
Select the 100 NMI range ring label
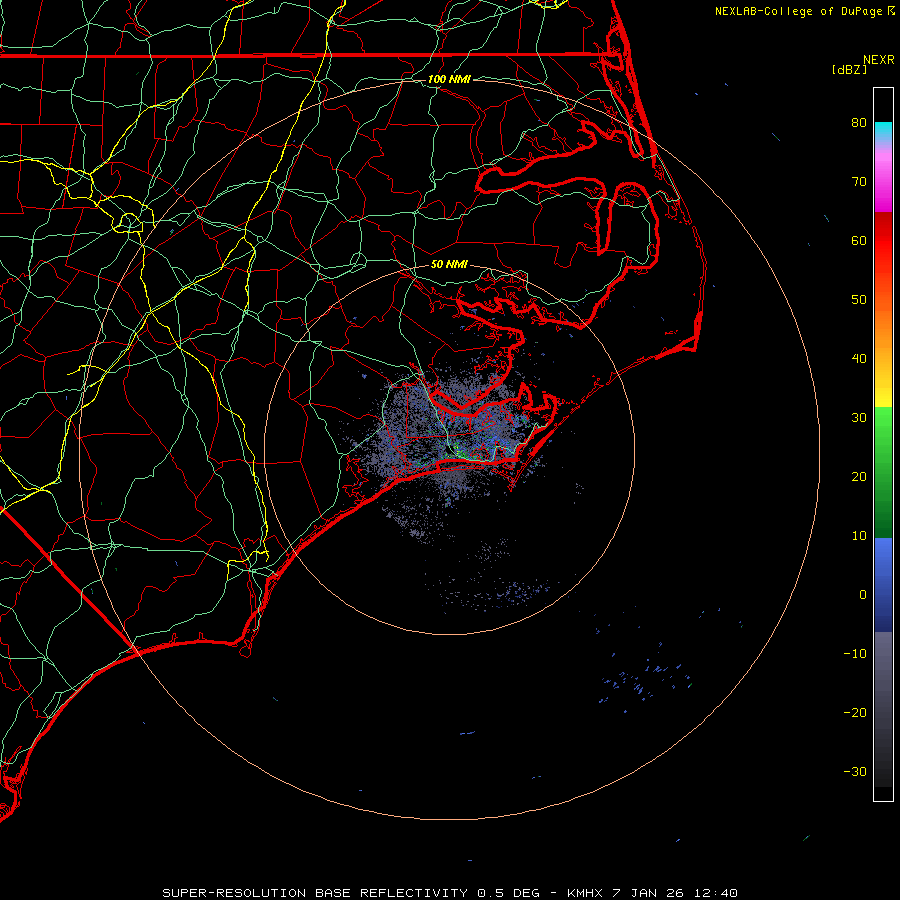pyautogui.click(x=449, y=79)
